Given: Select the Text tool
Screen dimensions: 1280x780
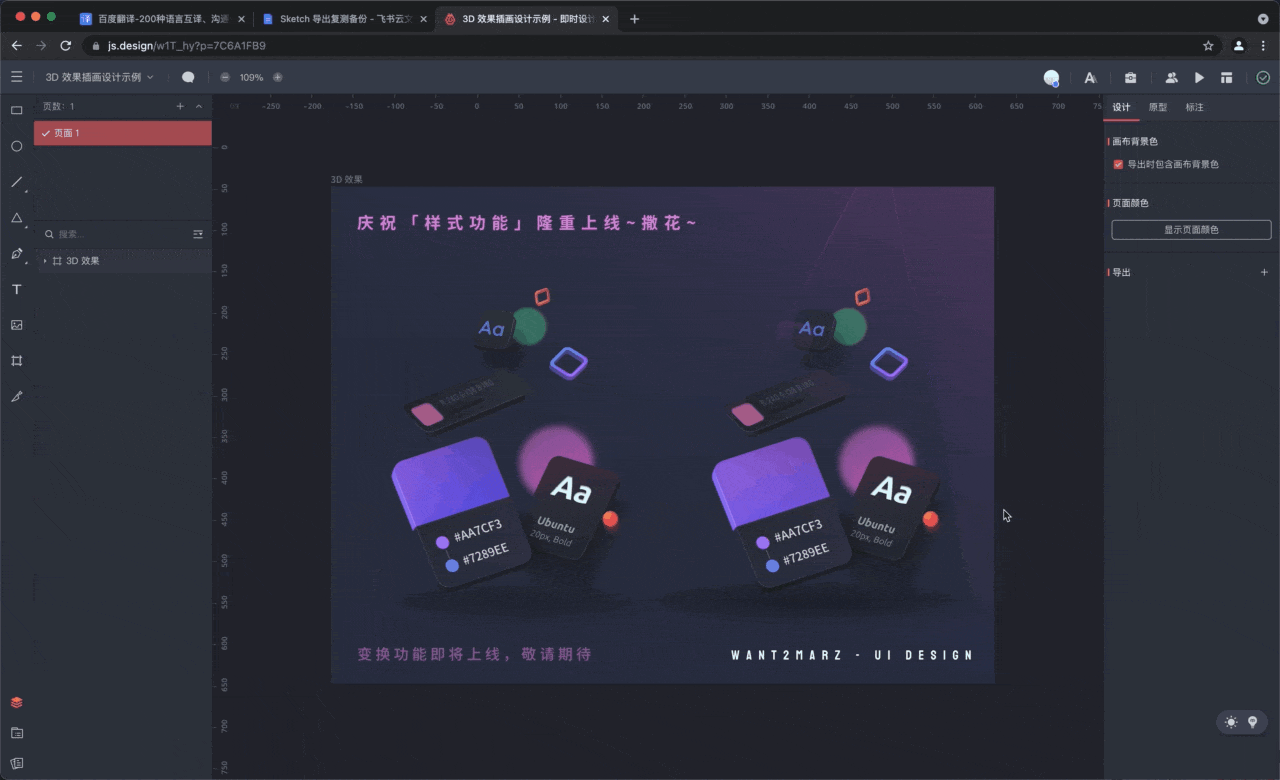Looking at the screenshot, I should [16, 289].
